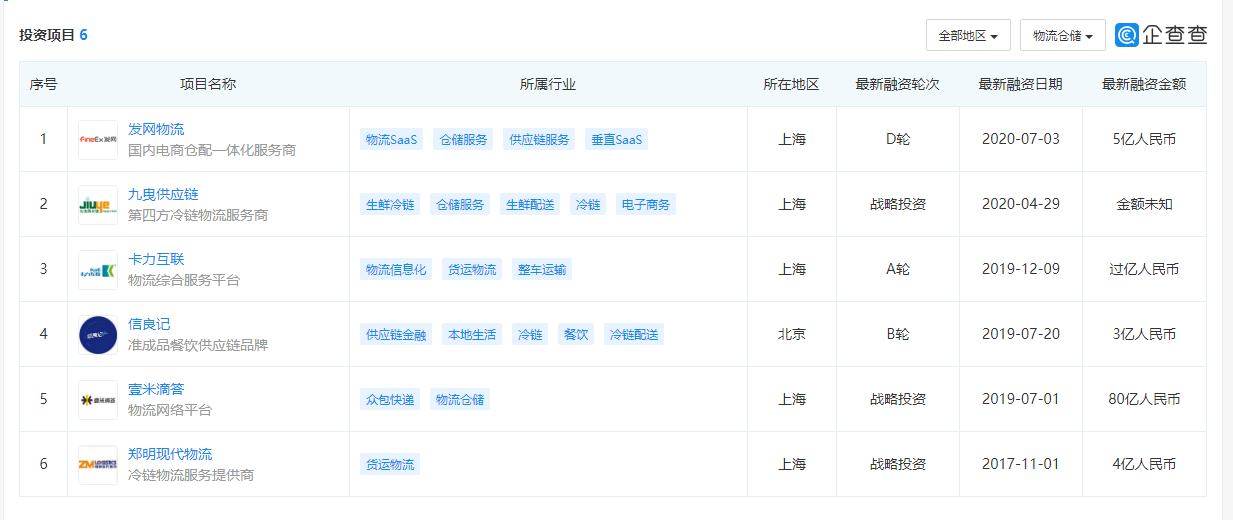Screen dimensions: 1233x520
Task: Open the 全部地区 region dropdown
Action: click(968, 35)
